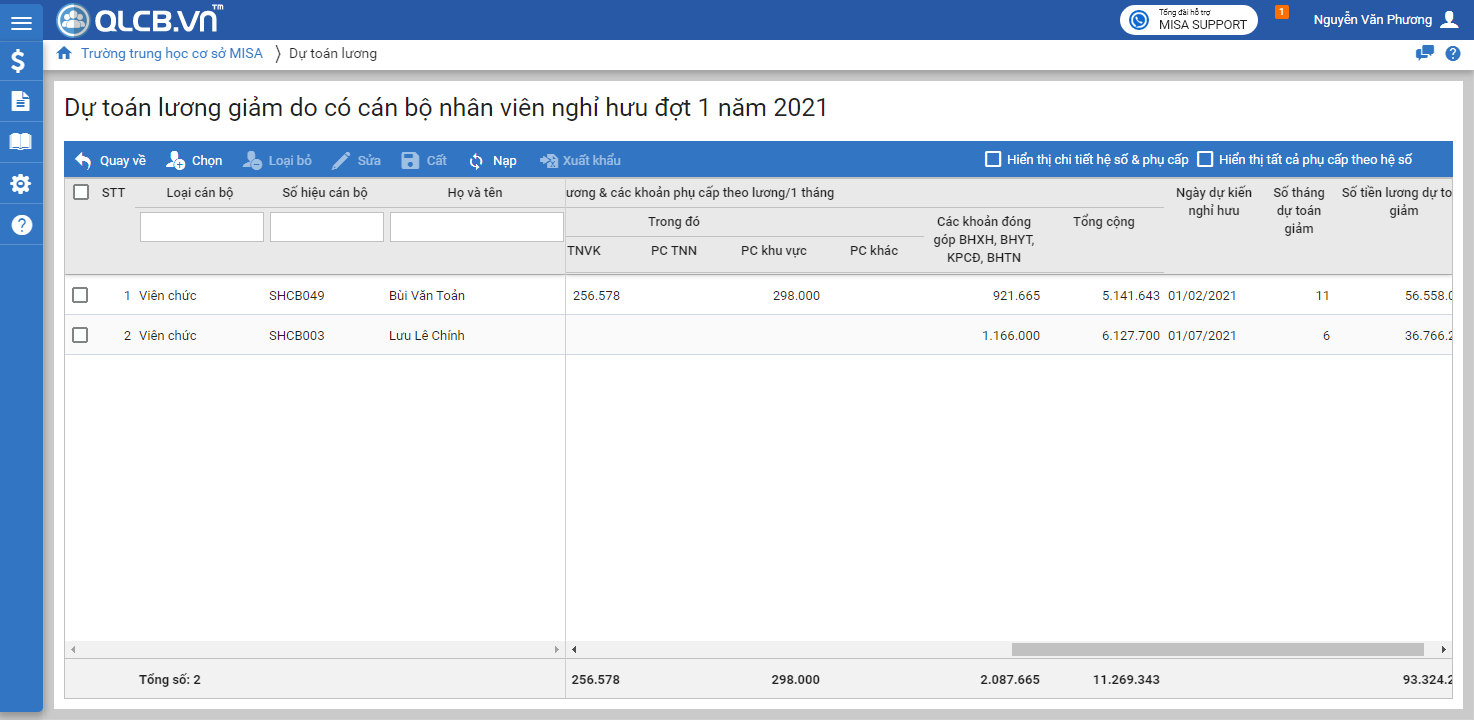Toggle 'Hiển thị tất cả phụ cấp theo hệ số'
1474x720 pixels.
tap(1205, 159)
